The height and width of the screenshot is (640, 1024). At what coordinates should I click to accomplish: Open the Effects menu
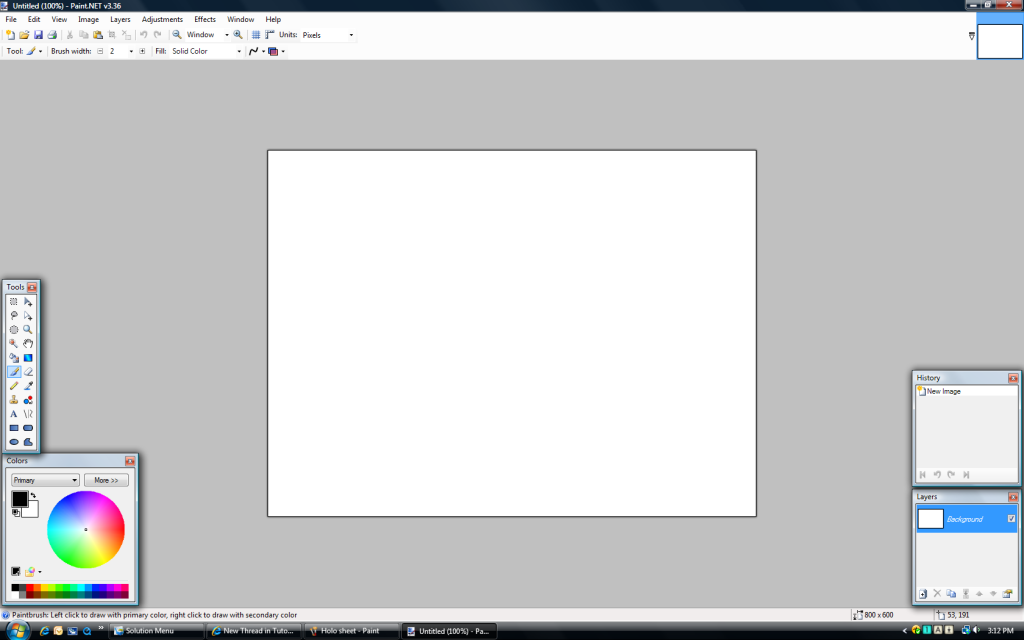(x=205, y=19)
